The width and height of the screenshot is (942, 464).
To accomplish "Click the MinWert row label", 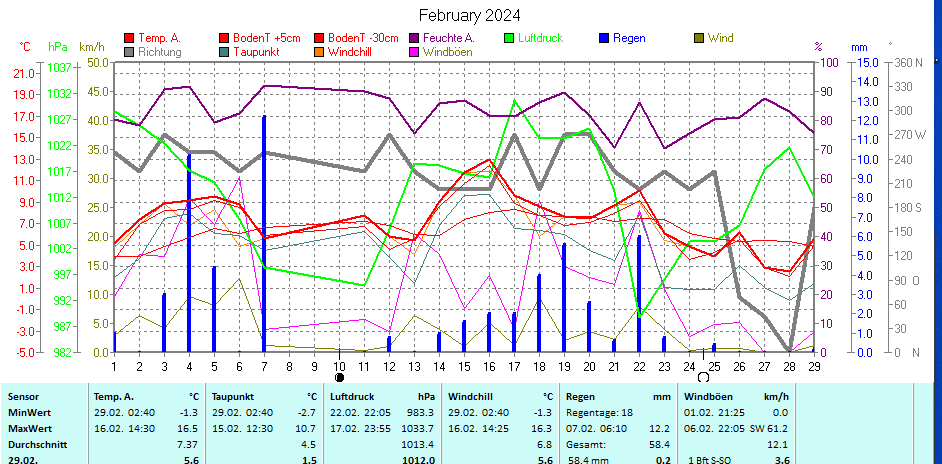I will click(25, 413).
